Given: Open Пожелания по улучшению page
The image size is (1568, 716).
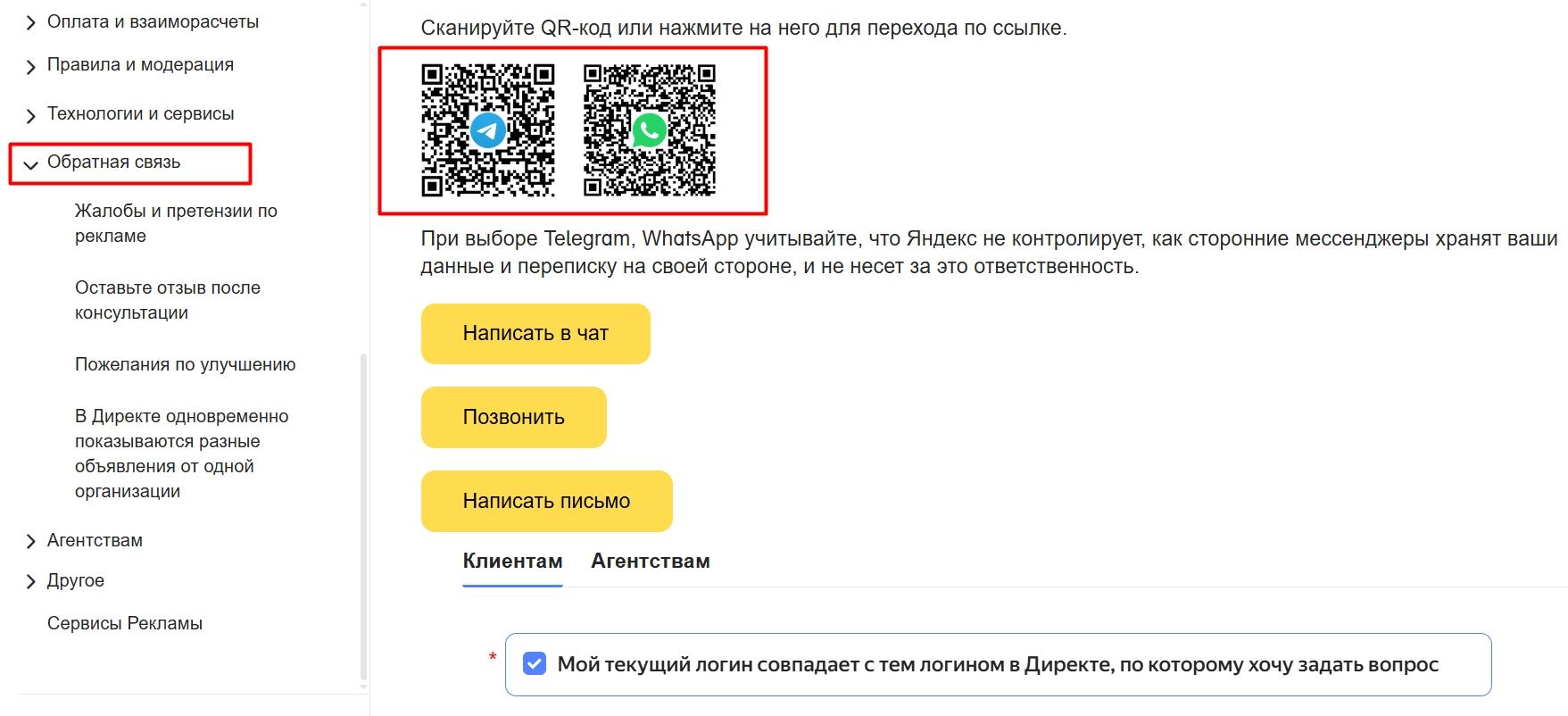Looking at the screenshot, I should click(186, 364).
